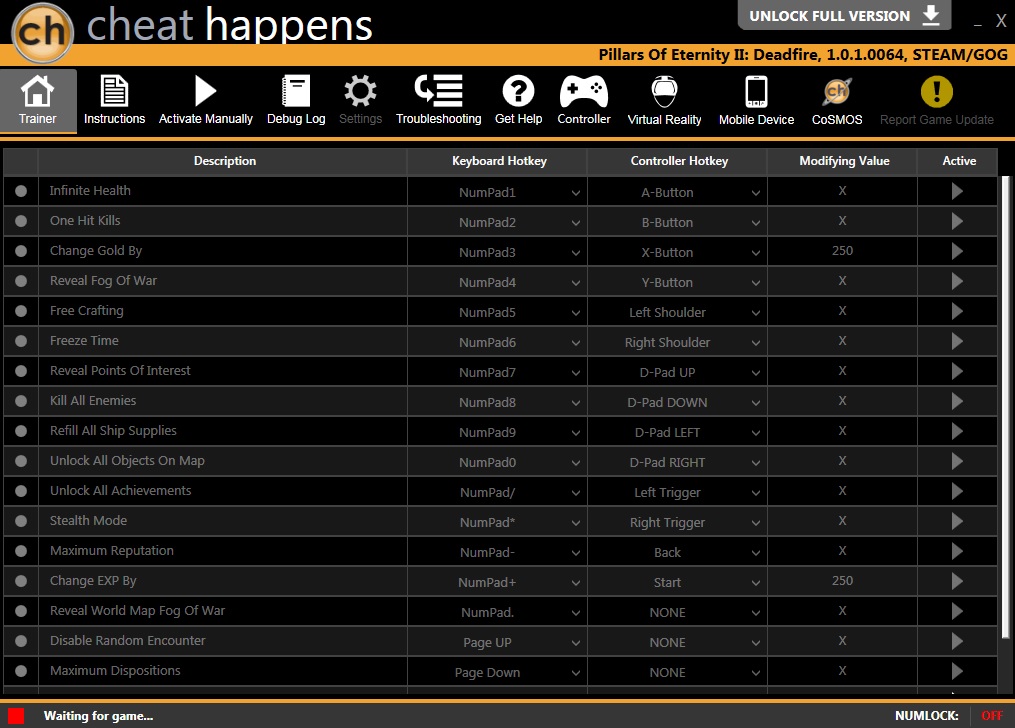Edit Change Gold By value 250
Screen dimensions: 1015x728
point(842,250)
